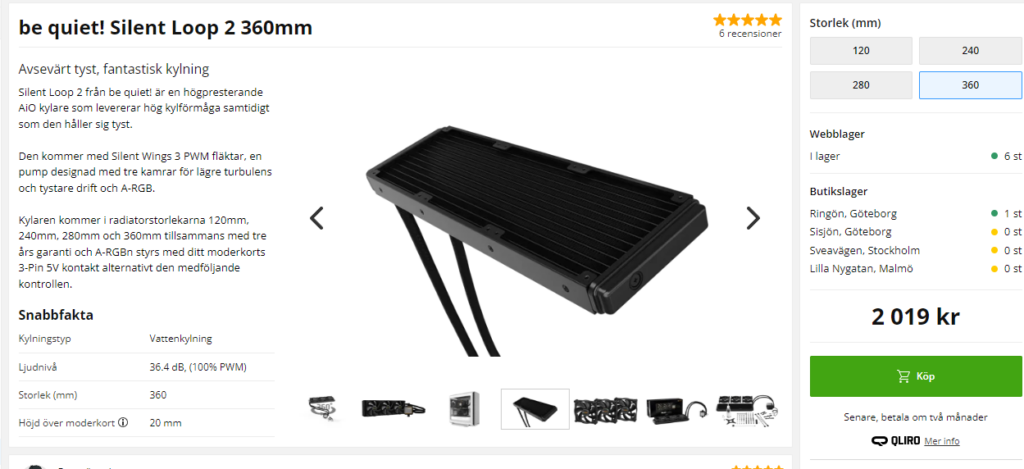Viewport: 1024px width, 469px height.
Task: Click the five-star rating icons
Action: (x=747, y=20)
